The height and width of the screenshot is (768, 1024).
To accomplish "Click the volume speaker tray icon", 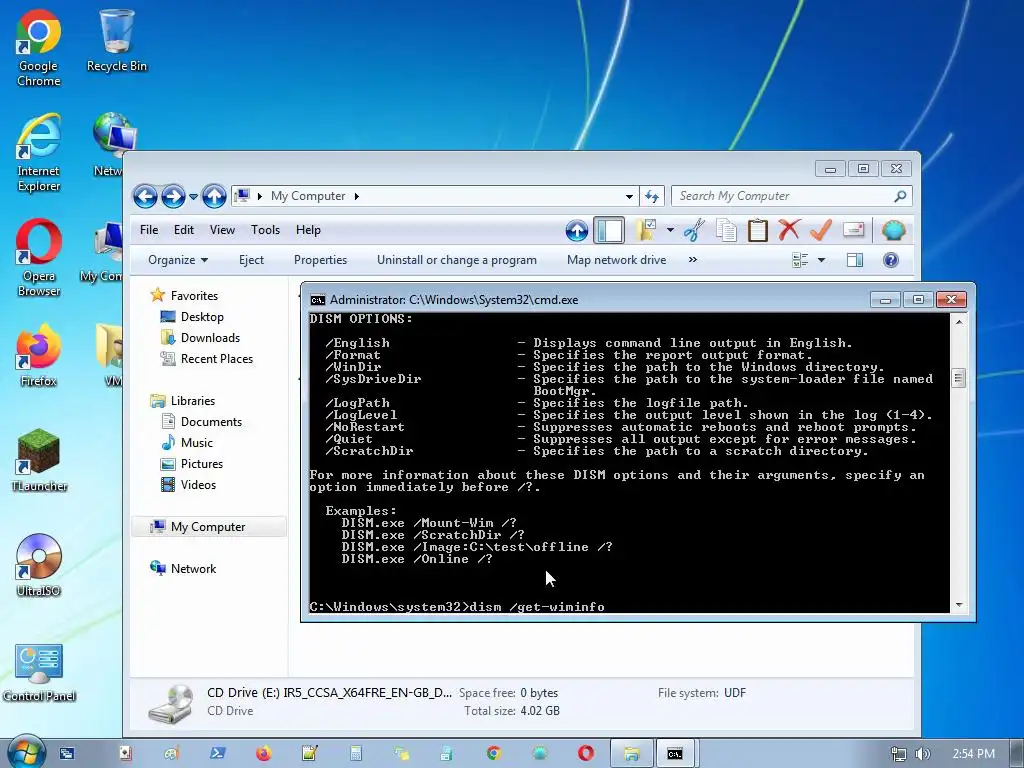I will 923,754.
